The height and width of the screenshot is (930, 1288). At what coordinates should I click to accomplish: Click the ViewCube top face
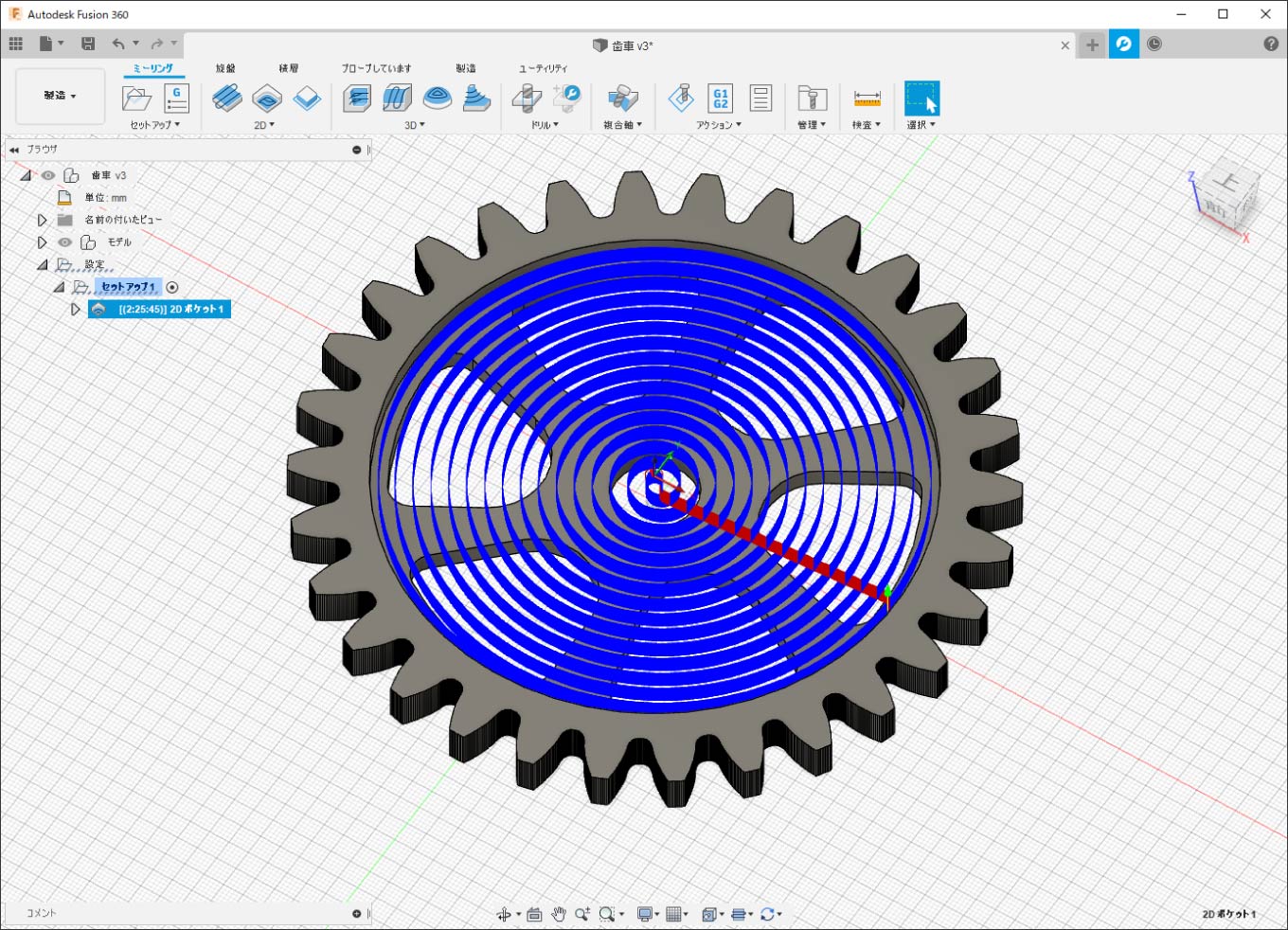click(1228, 184)
